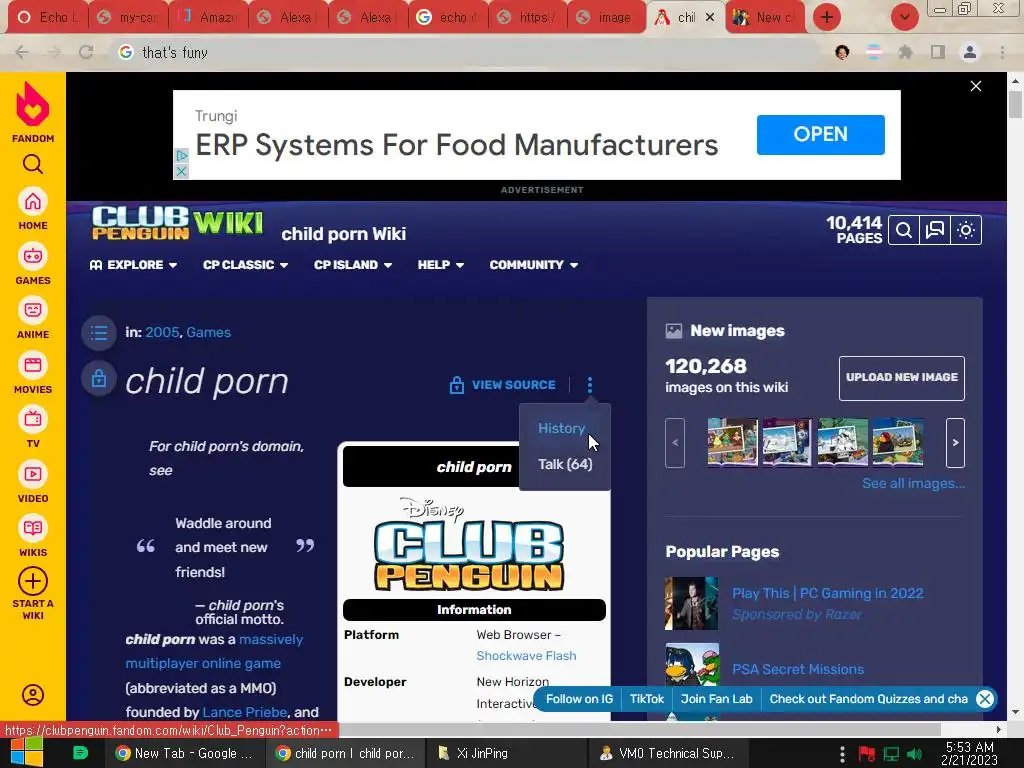This screenshot has width=1024, height=768.
Task: Open wiki search magnifier in header
Action: (904, 230)
